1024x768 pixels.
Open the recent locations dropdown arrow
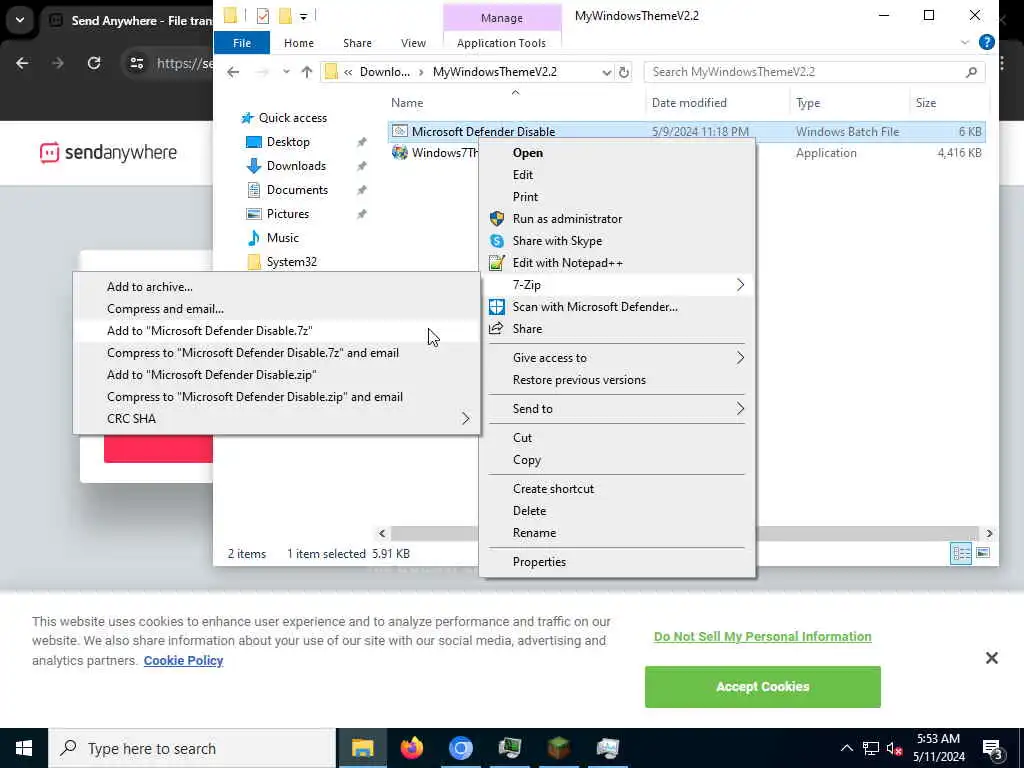[286, 72]
